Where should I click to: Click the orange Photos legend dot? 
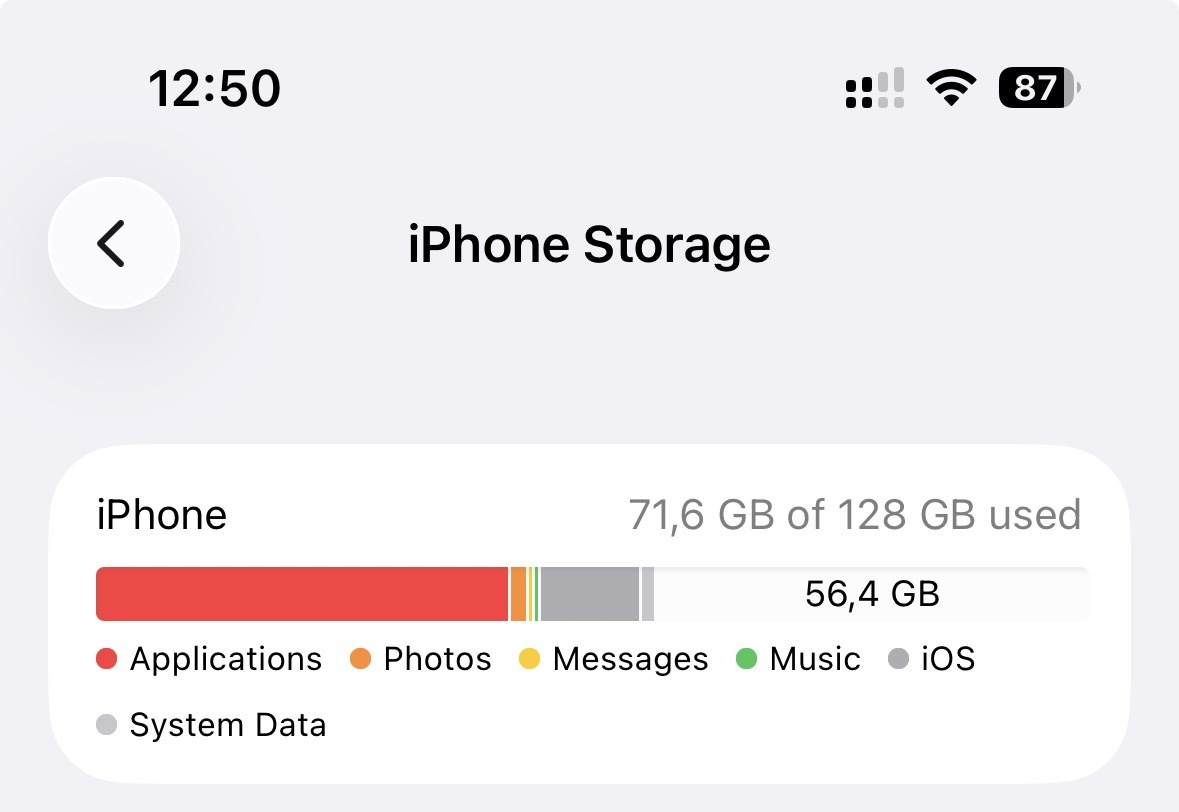(360, 659)
